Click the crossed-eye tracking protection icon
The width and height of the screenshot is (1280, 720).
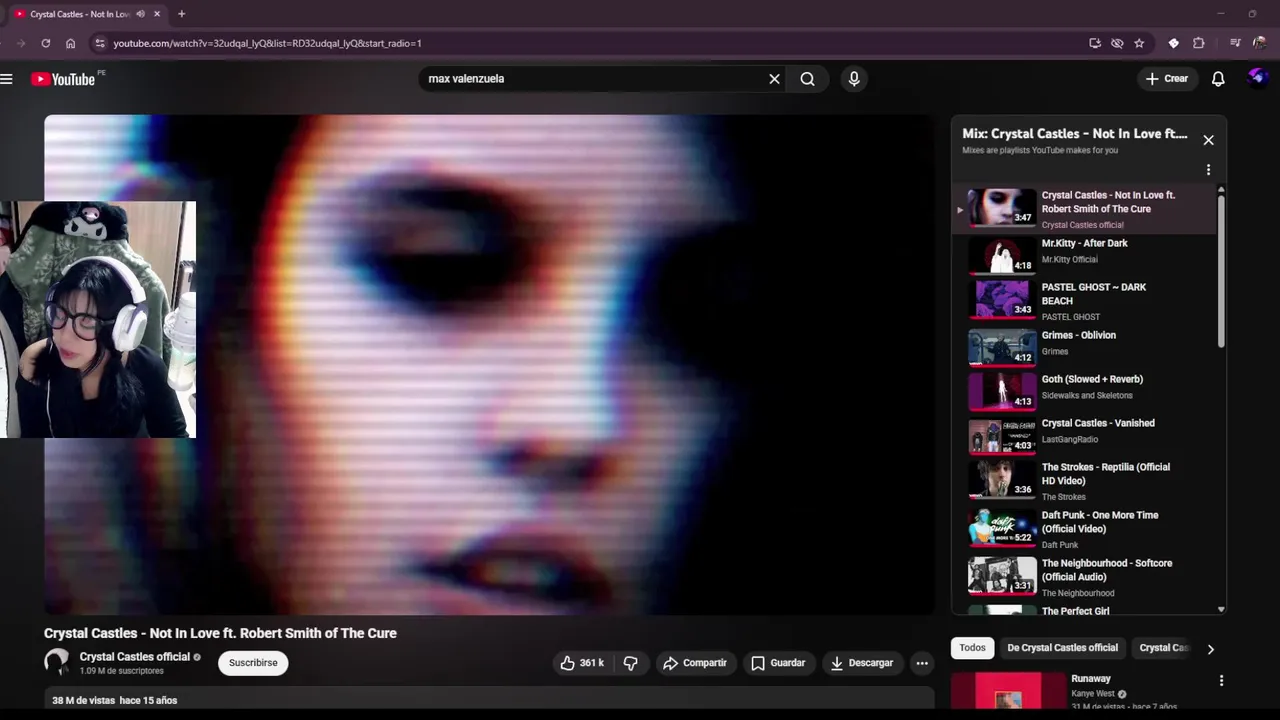click(1117, 43)
